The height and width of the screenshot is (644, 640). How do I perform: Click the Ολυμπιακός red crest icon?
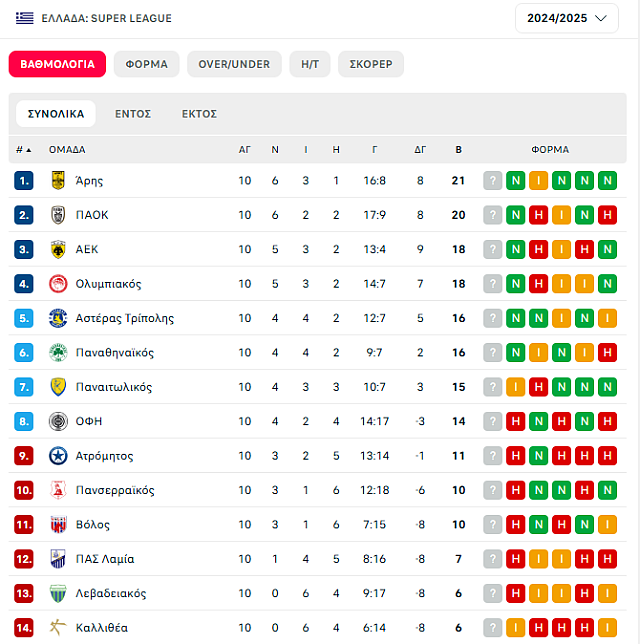[58, 284]
